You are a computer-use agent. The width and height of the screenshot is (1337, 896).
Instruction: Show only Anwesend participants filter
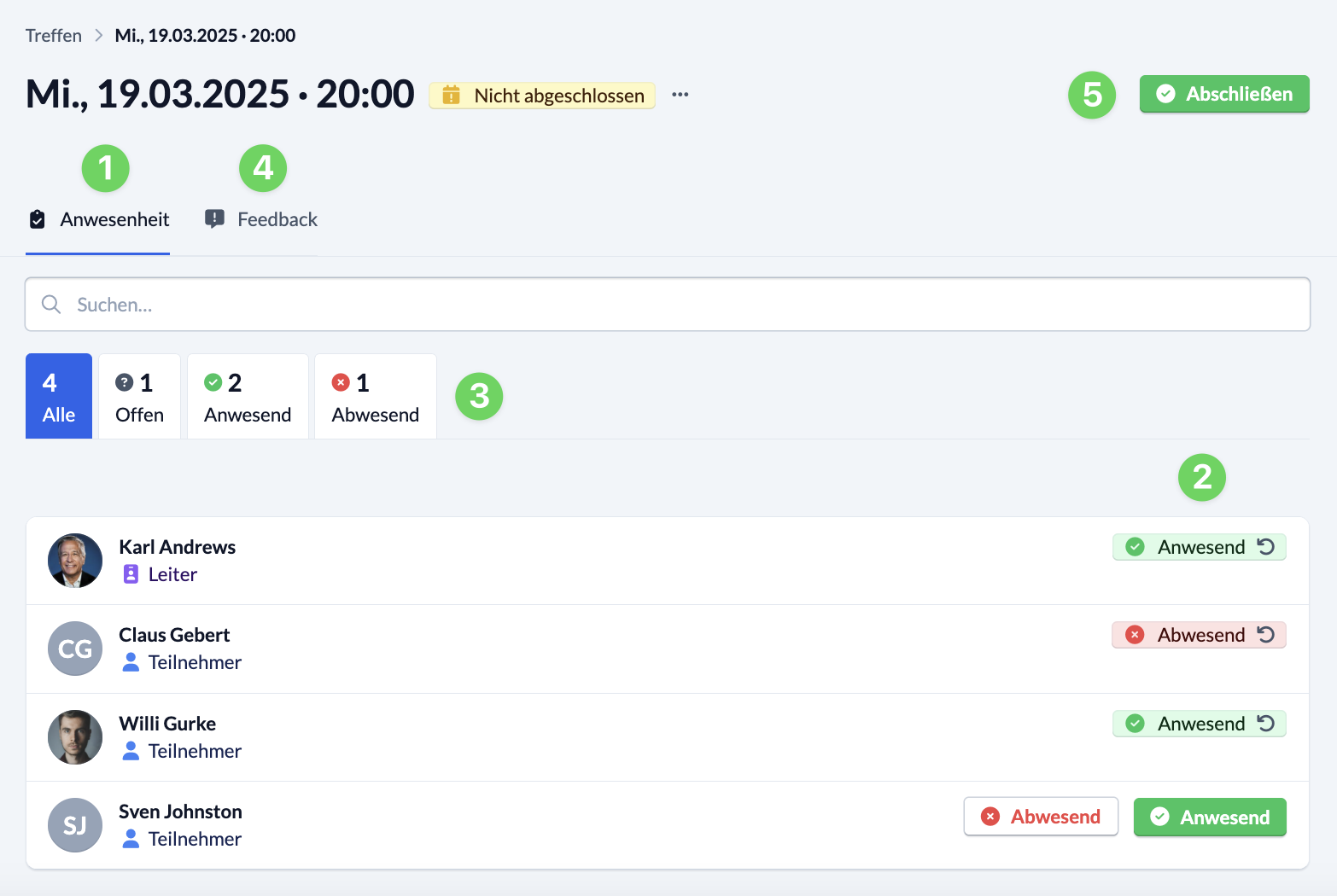248,397
